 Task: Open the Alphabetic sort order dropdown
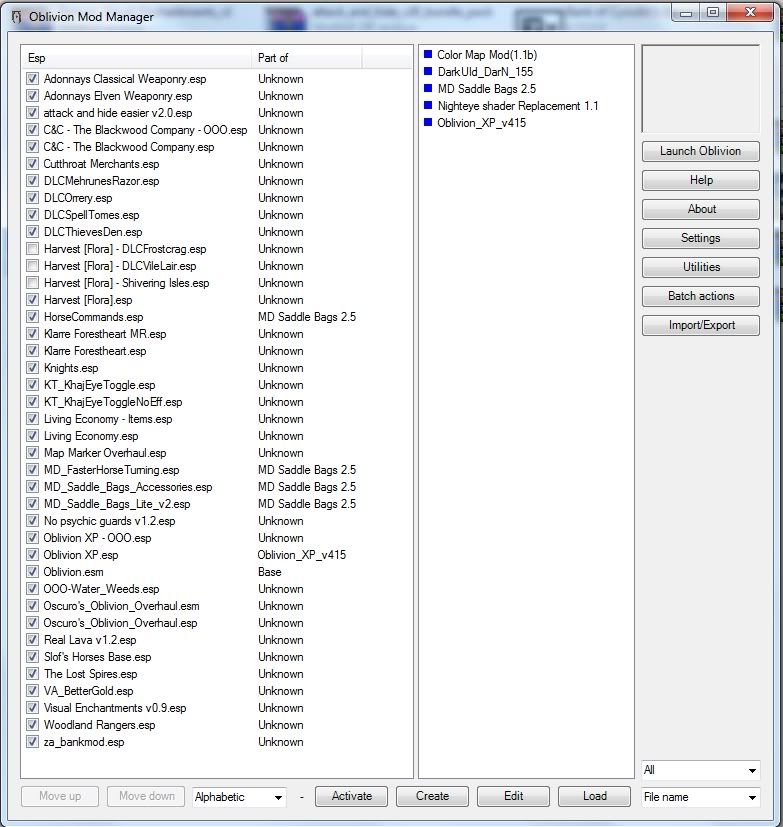239,797
